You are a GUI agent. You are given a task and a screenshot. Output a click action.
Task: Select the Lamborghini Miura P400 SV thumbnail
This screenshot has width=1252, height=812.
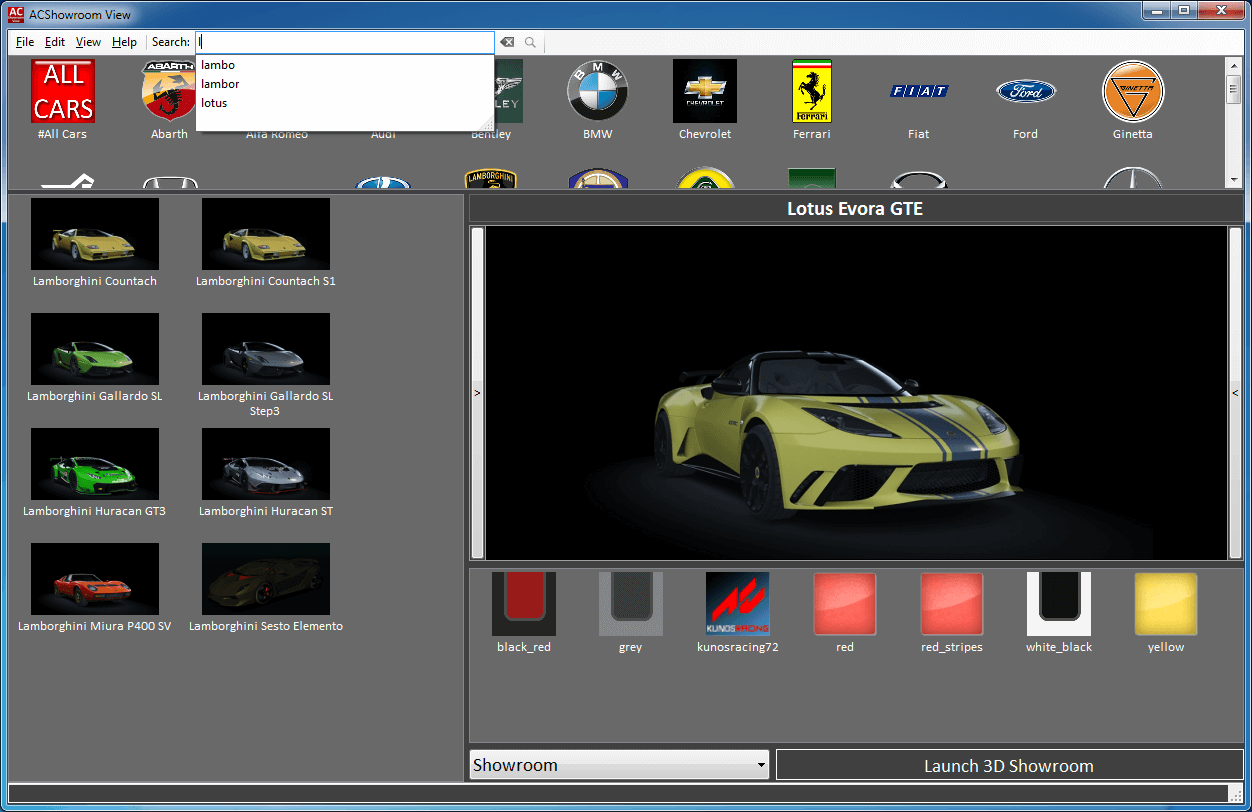(95, 579)
